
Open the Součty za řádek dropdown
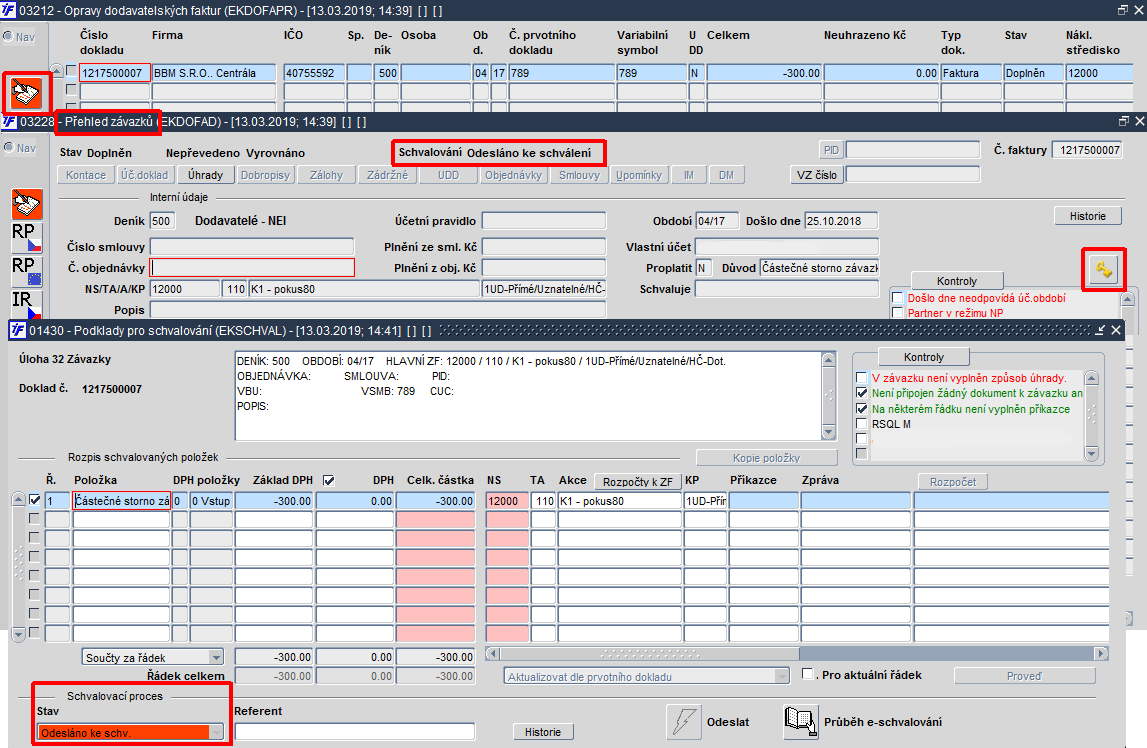(x=215, y=657)
